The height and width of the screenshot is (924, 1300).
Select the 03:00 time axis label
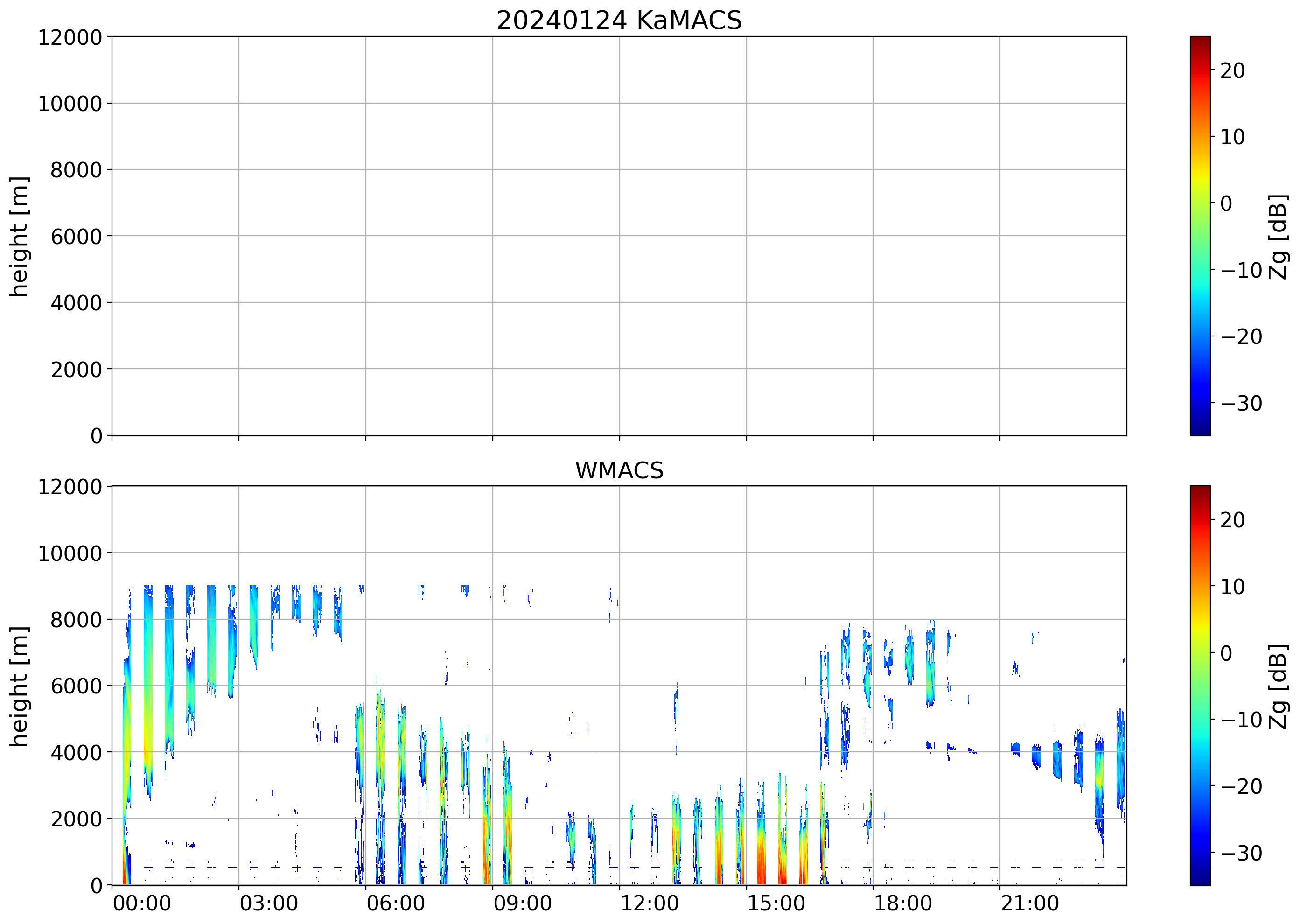[268, 903]
